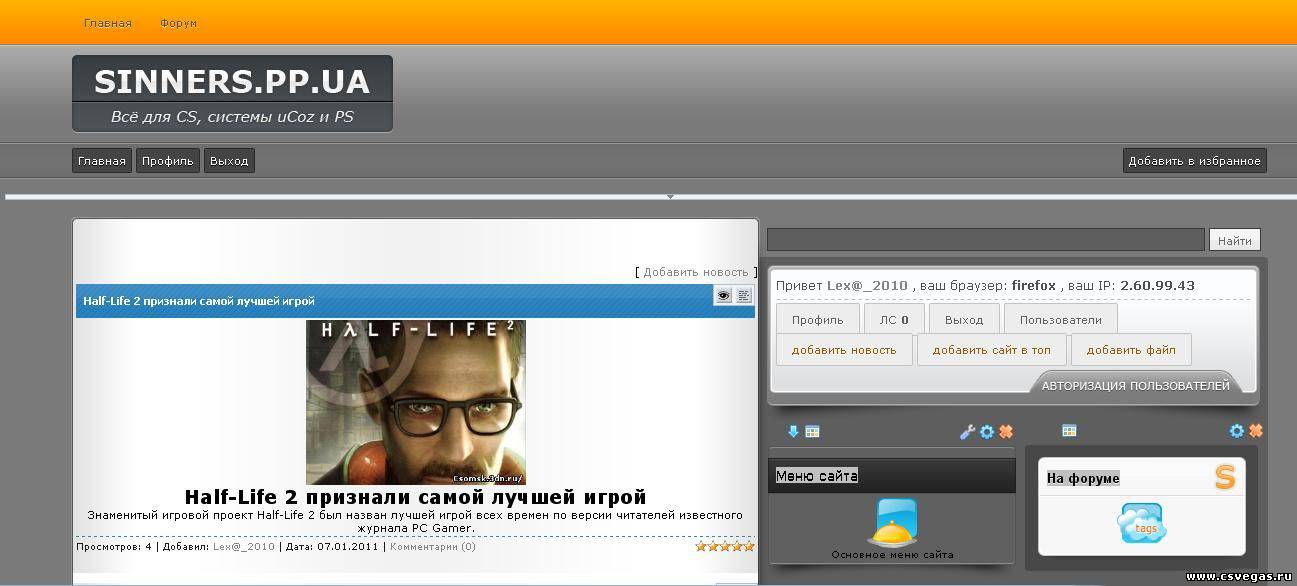Click the eye icon in the news header
The image size is (1297, 586).
point(723,295)
